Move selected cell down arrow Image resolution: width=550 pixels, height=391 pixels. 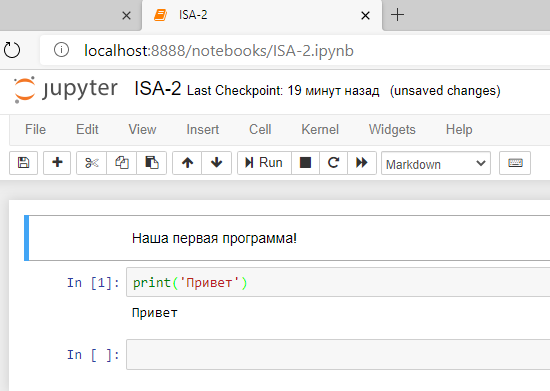(216, 163)
